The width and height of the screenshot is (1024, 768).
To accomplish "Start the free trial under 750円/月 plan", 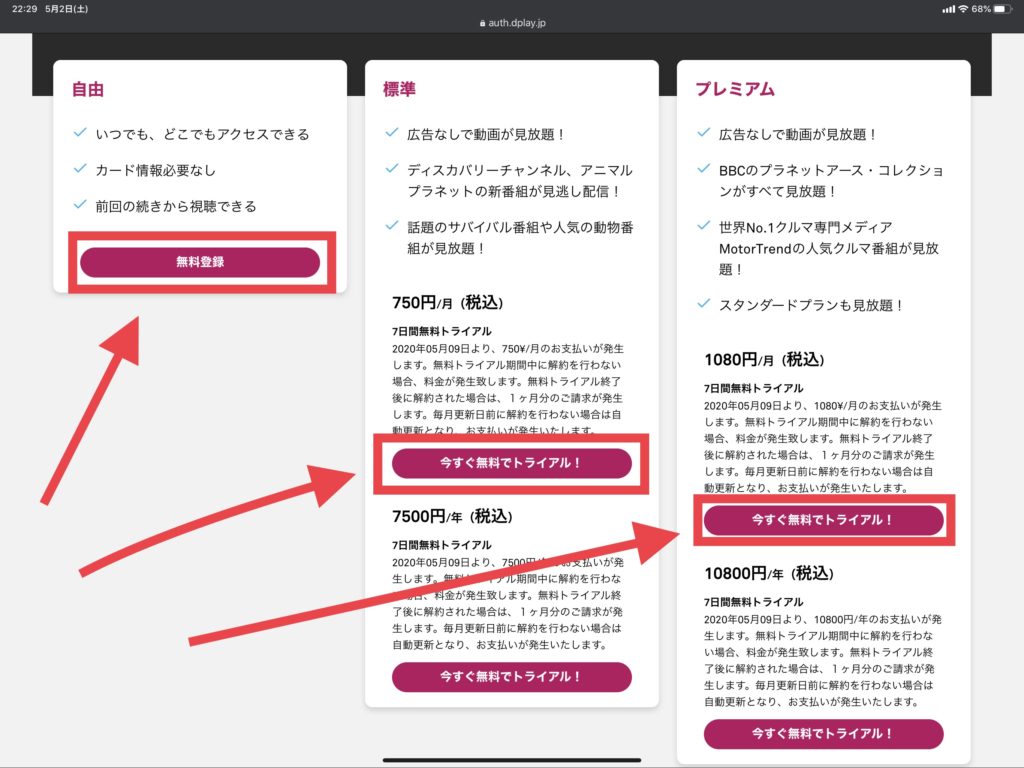I will (511, 463).
